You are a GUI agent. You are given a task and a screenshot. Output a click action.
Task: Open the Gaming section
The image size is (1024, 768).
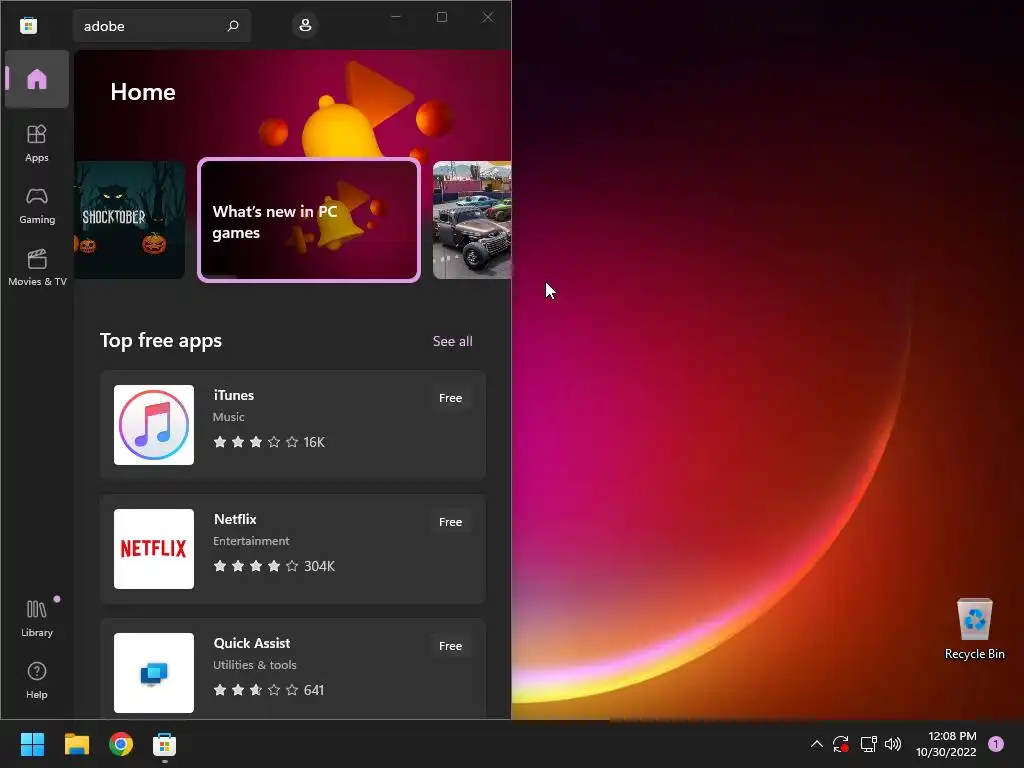37,205
